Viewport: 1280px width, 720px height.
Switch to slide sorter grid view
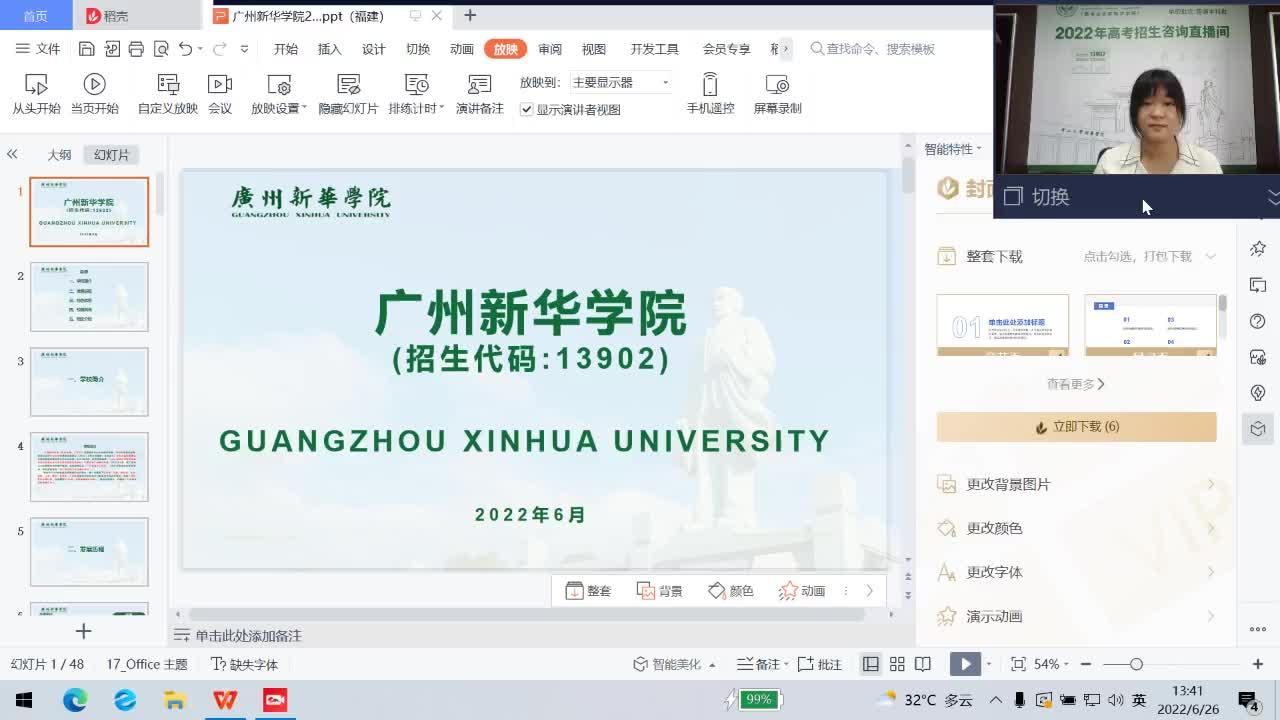897,664
